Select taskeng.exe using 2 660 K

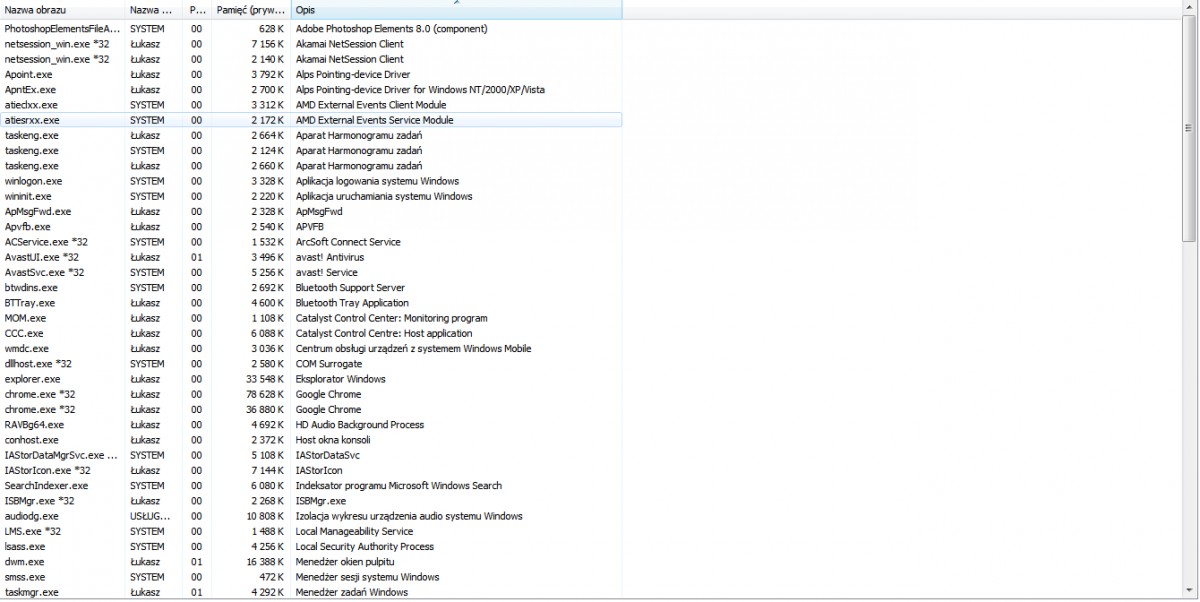311,166
